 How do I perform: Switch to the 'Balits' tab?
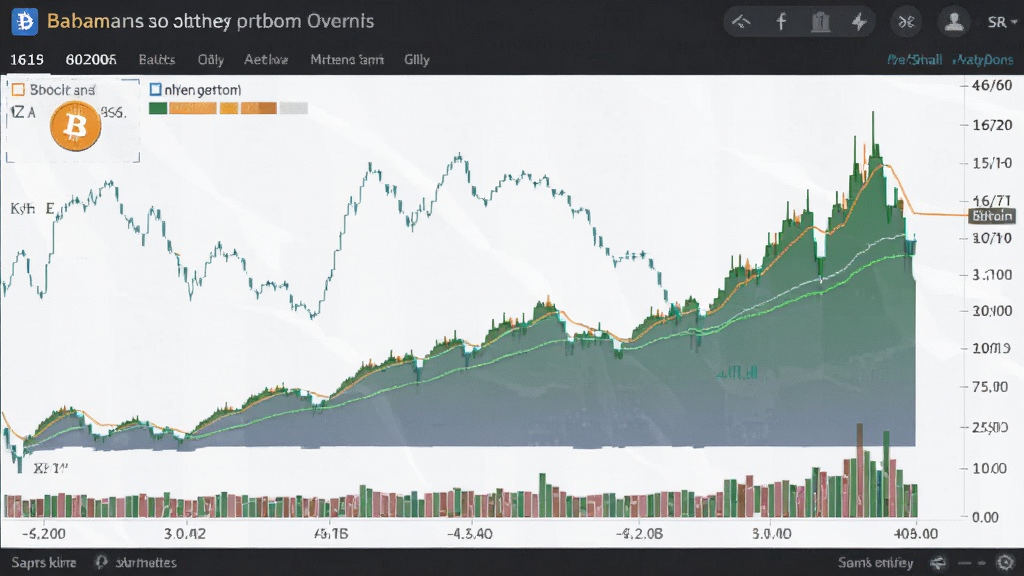157,59
